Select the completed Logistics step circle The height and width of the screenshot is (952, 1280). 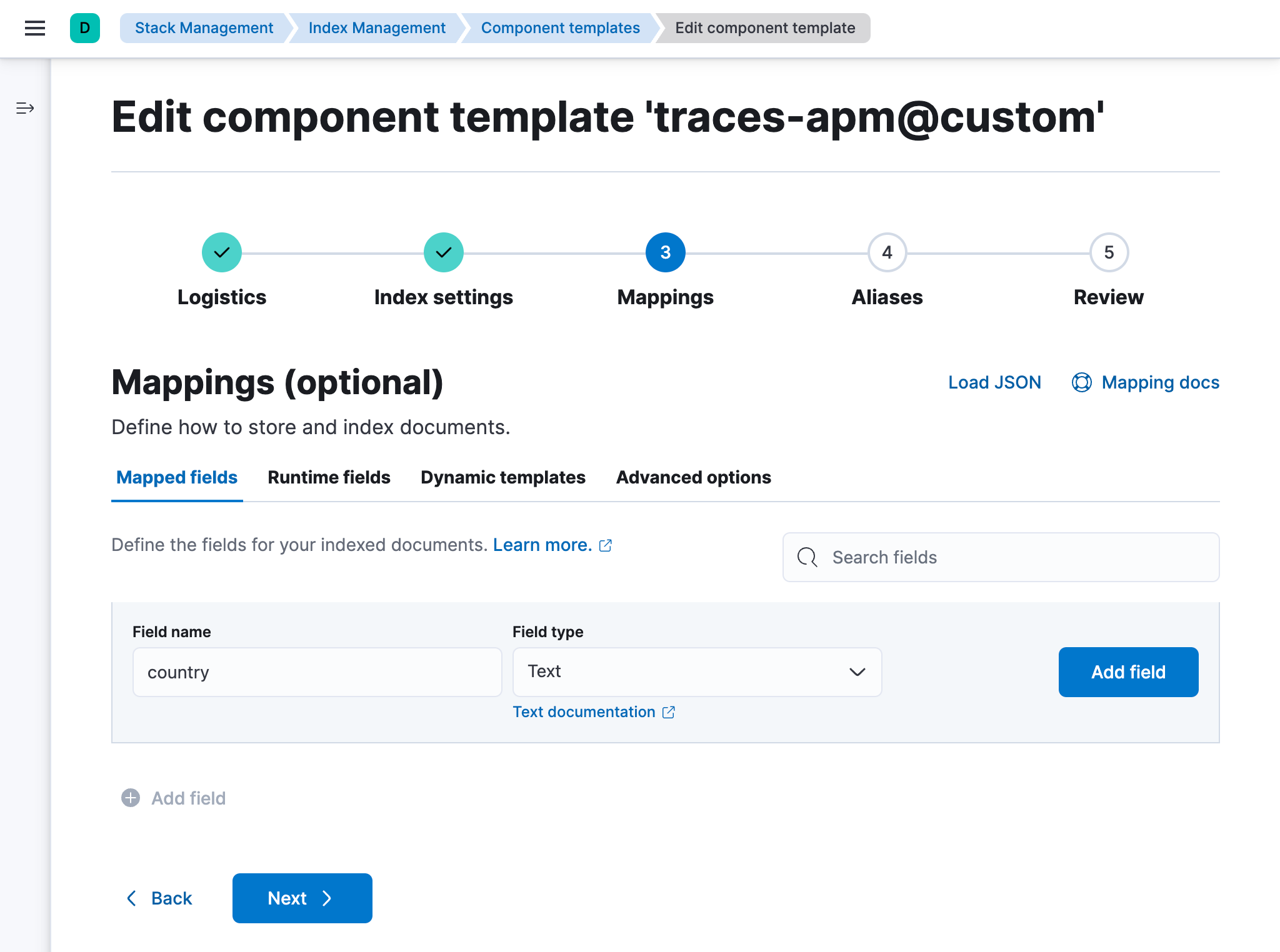click(221, 252)
